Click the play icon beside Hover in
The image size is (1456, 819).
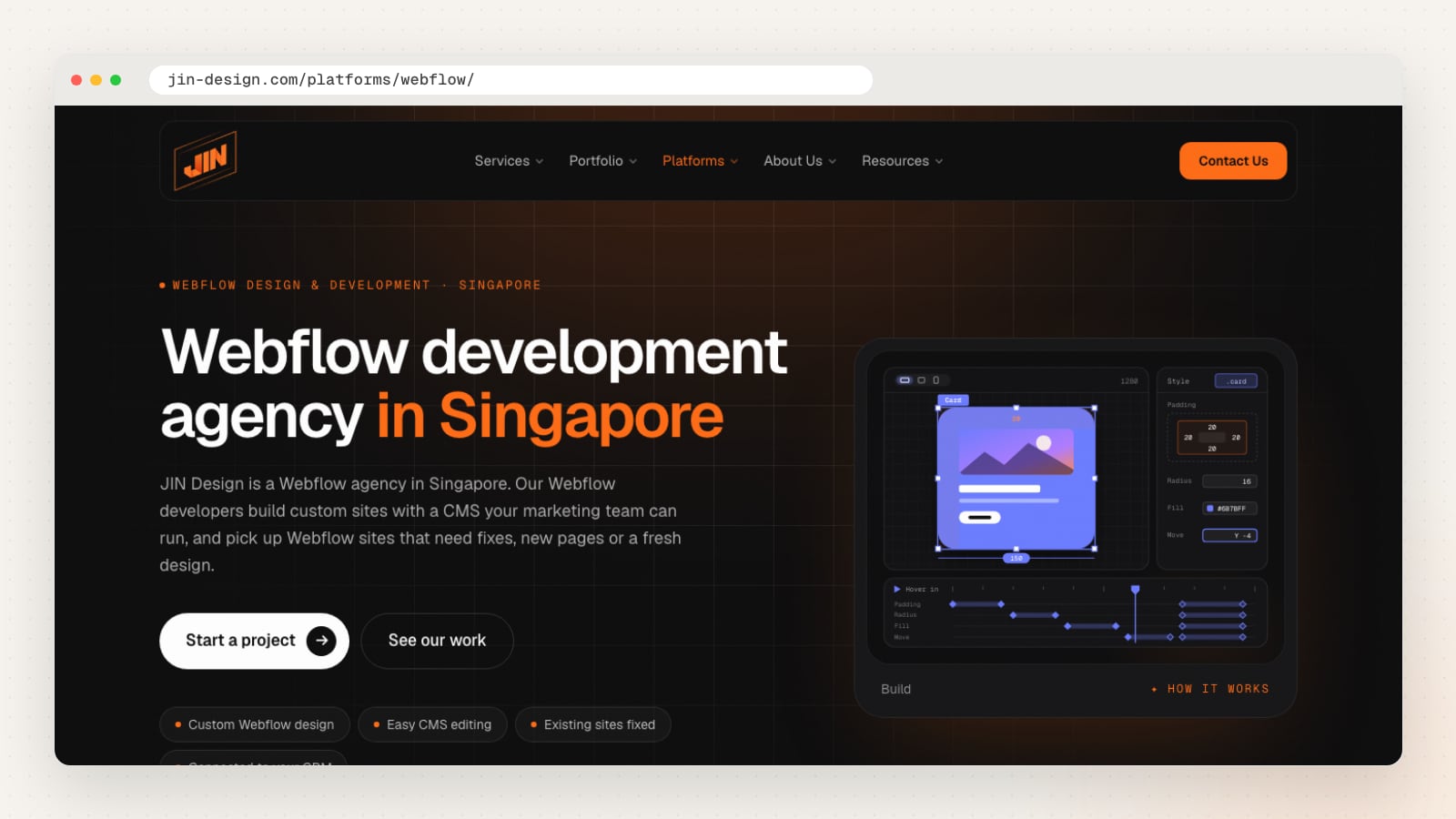pos(897,589)
